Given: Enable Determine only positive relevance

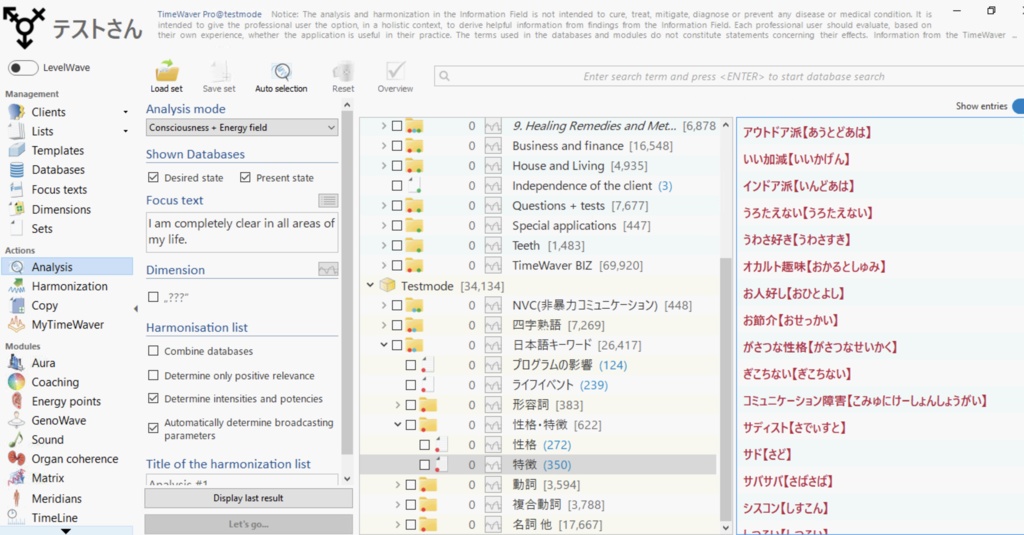Looking at the screenshot, I should [x=153, y=375].
